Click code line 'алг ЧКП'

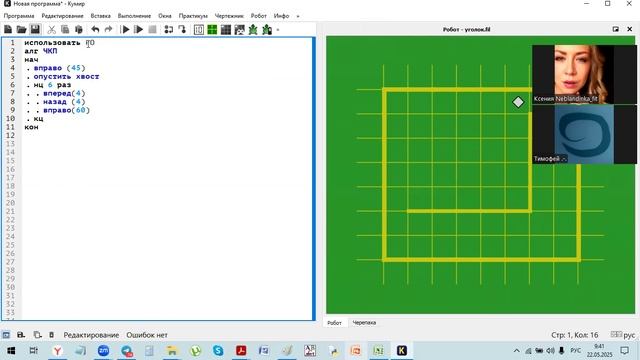coord(41,51)
